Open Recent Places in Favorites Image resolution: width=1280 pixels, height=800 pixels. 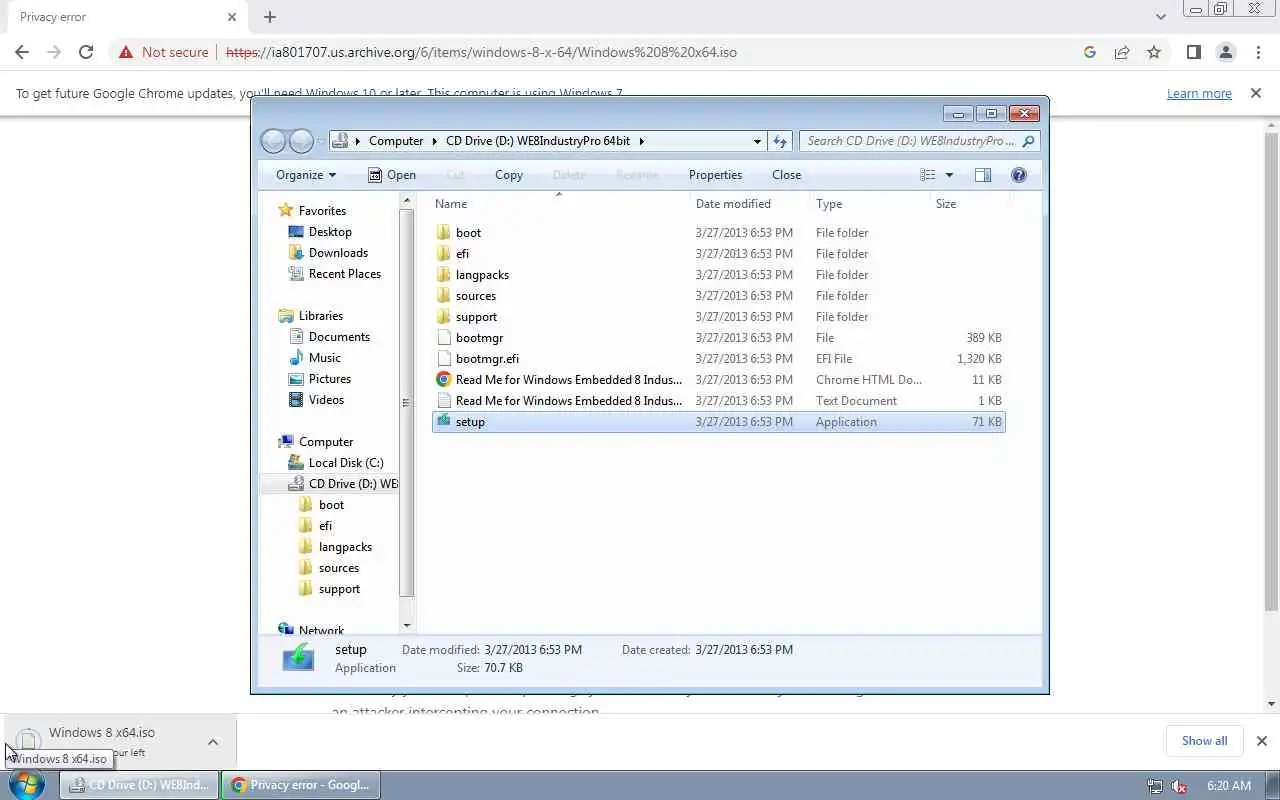point(345,274)
